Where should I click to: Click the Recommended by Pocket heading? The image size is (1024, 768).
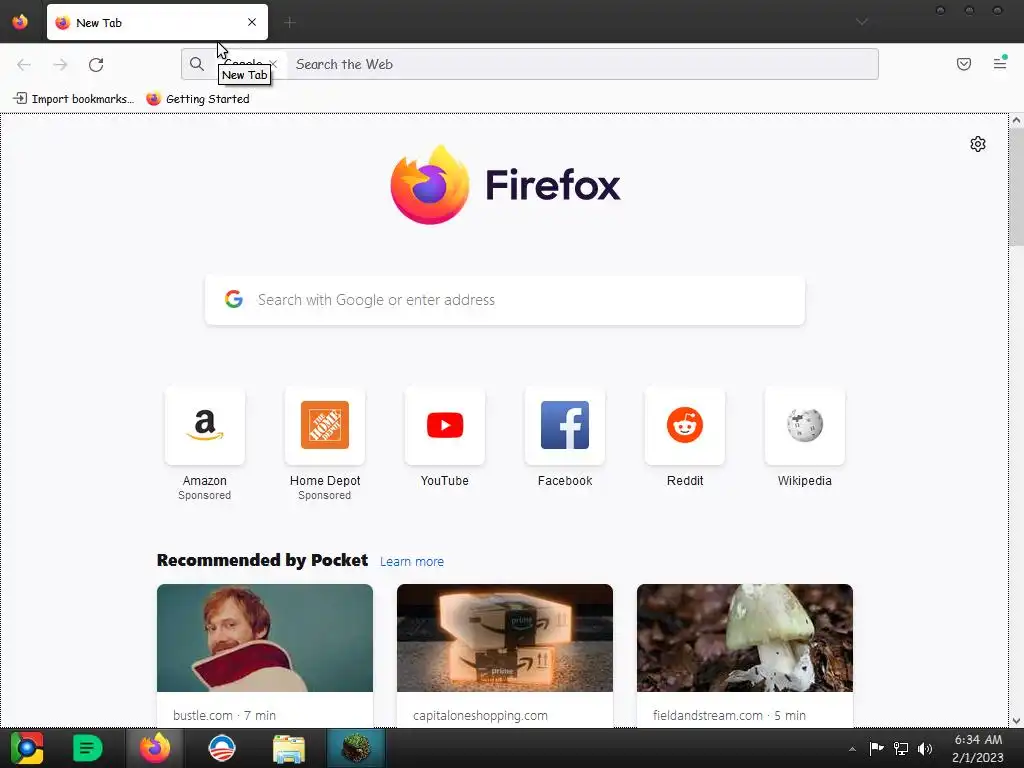click(263, 560)
